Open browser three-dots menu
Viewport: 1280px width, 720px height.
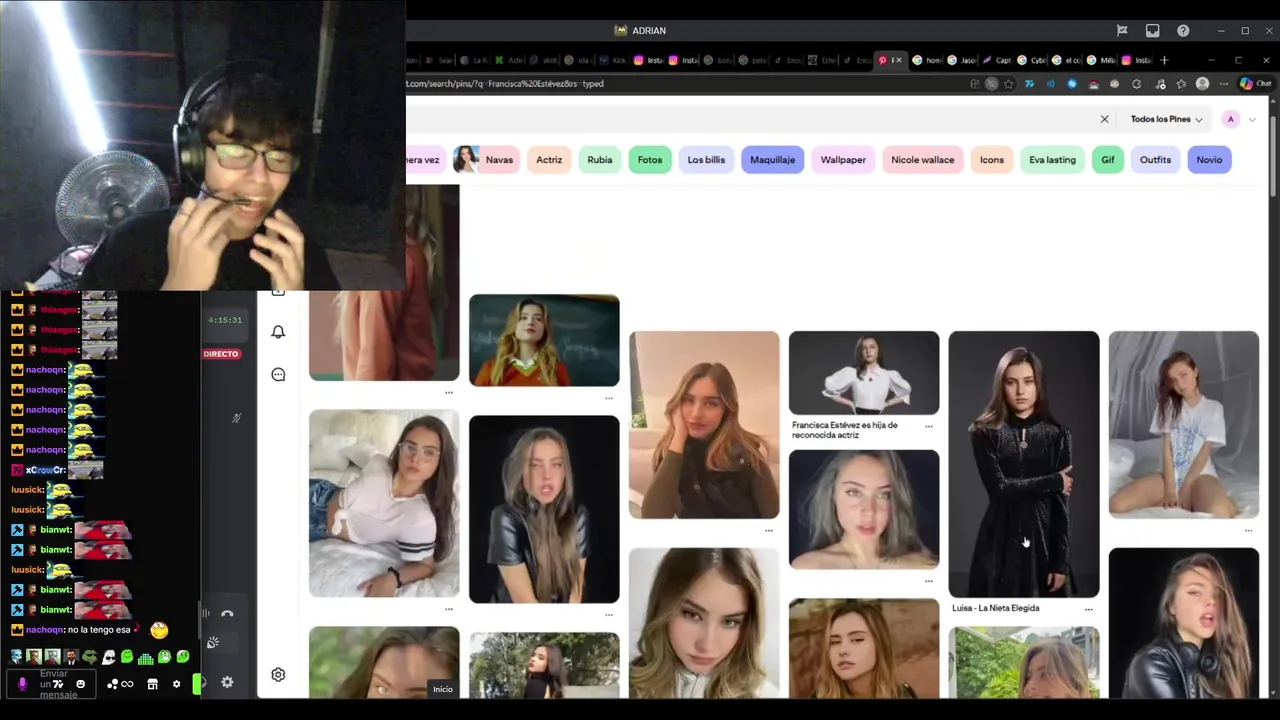(1223, 84)
